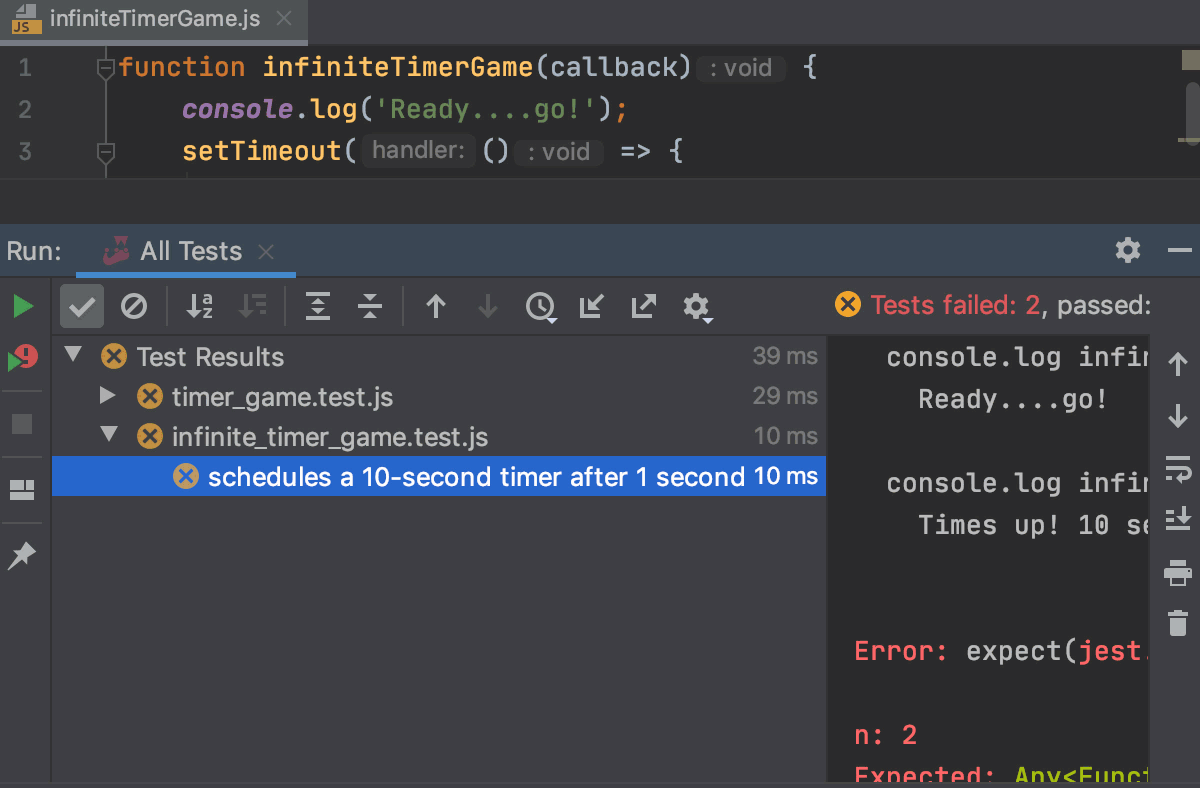Screen dimensions: 1200x788
Task: Expand the timer_game.test.js results
Action: [108, 396]
